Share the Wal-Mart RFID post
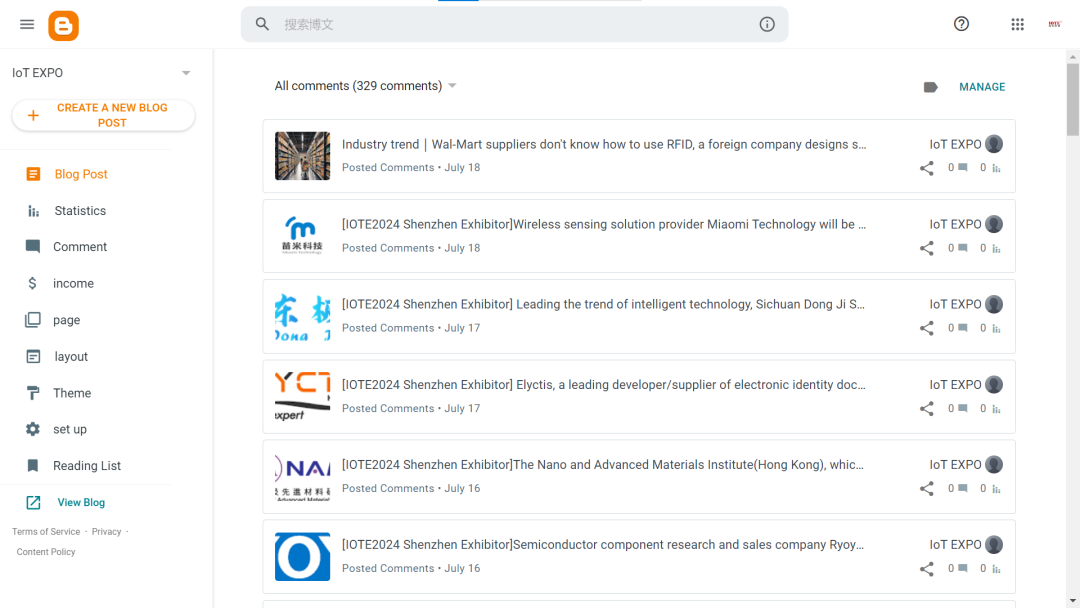1080x608 pixels. (x=926, y=168)
